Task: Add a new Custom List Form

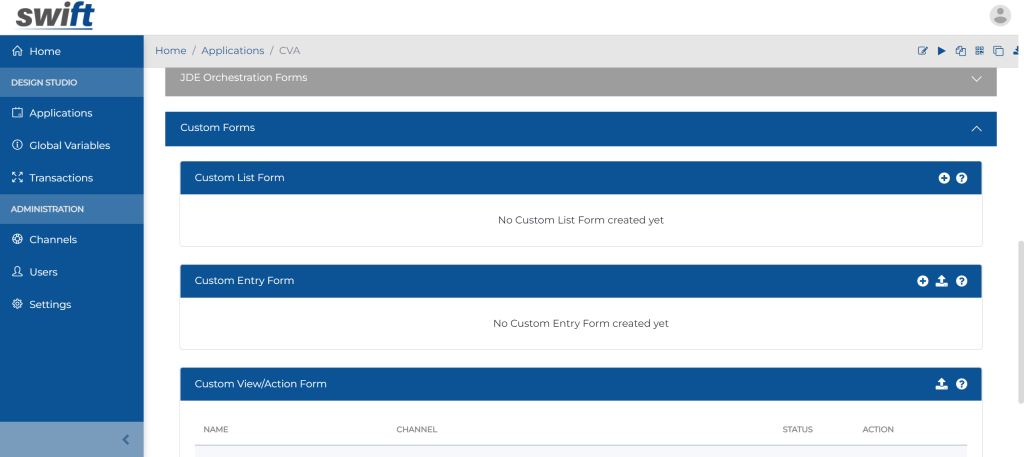Action: click(x=944, y=178)
